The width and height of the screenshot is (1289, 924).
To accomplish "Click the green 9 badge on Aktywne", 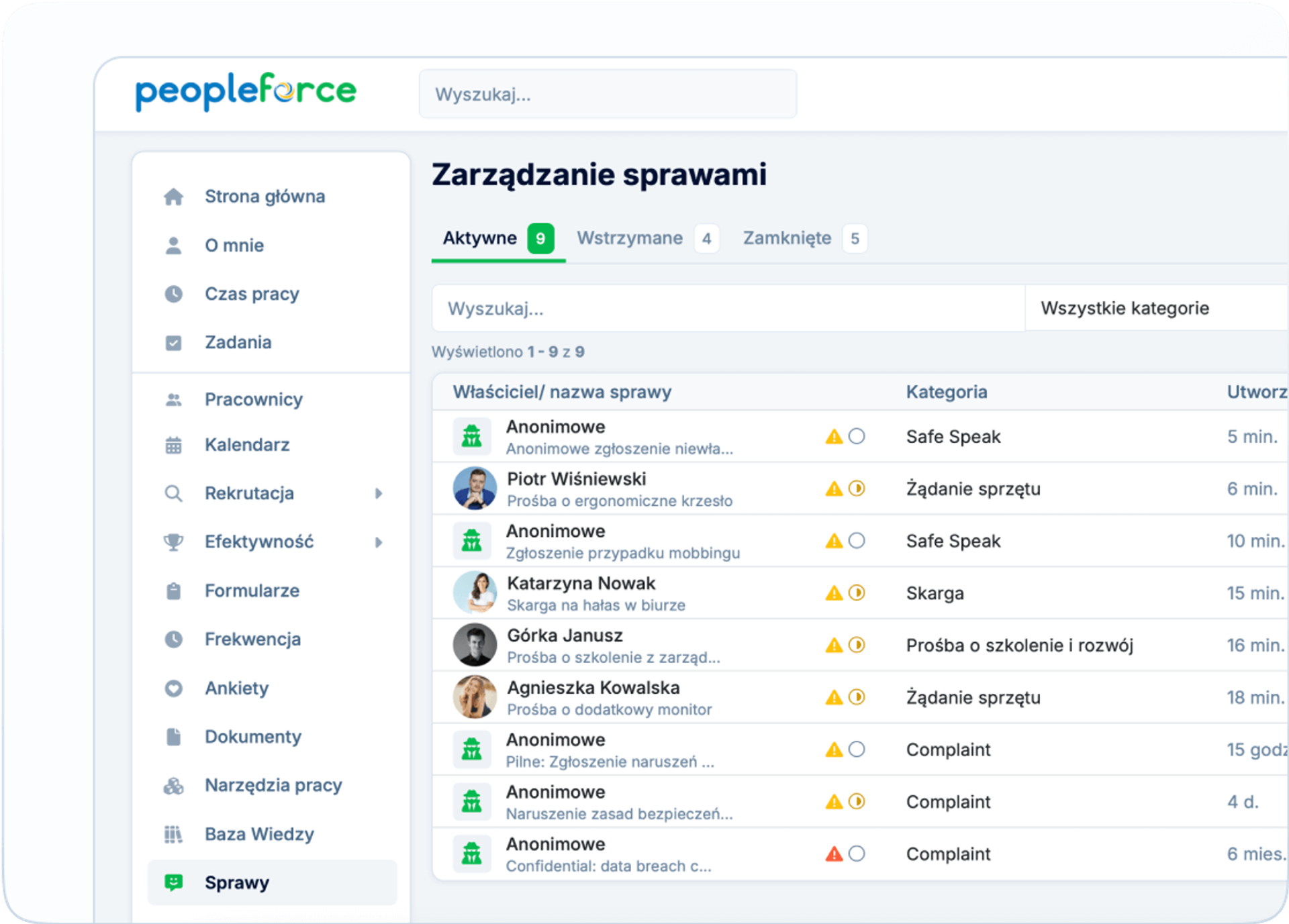I will [x=540, y=238].
